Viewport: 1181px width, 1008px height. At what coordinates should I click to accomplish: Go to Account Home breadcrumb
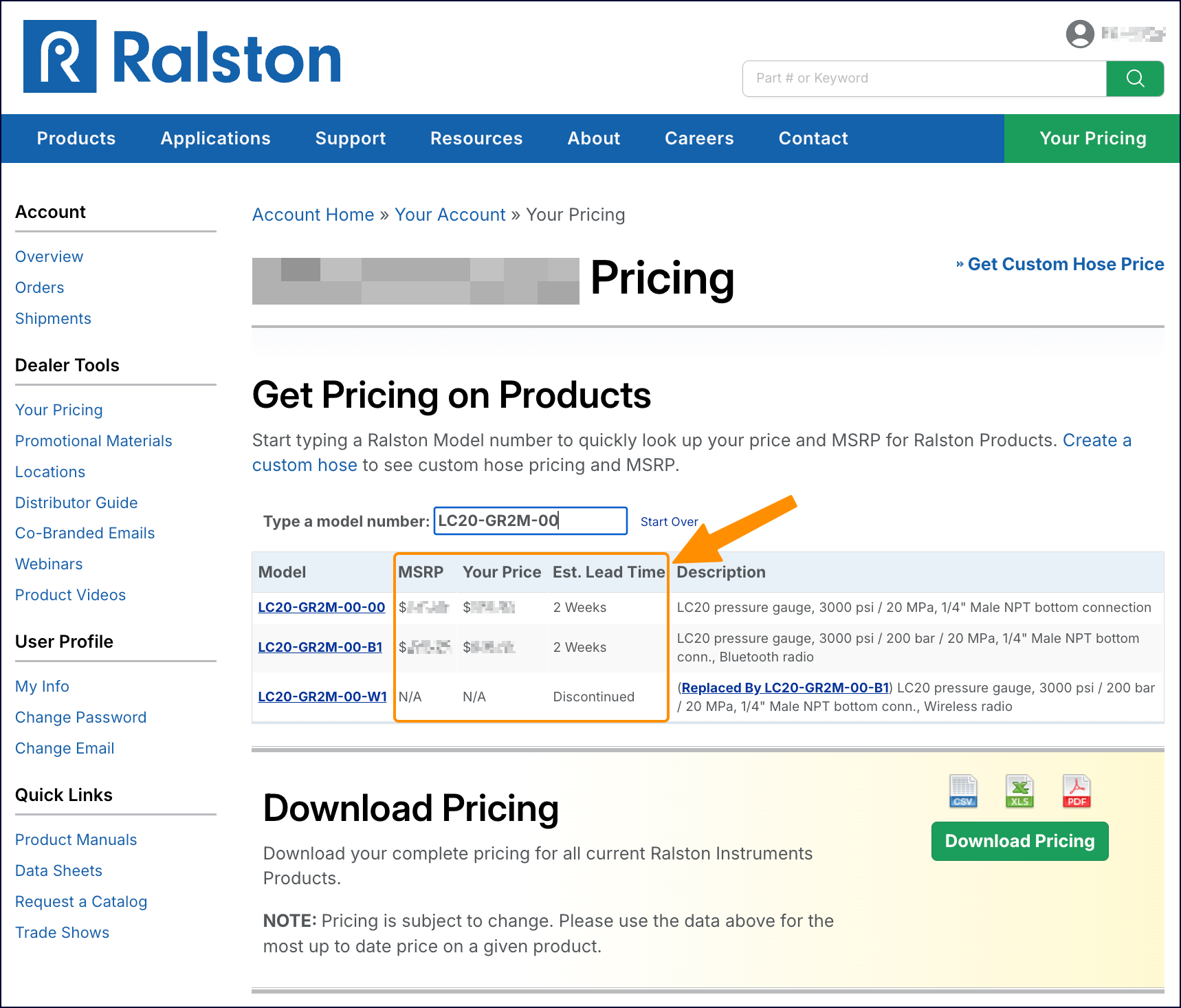313,215
